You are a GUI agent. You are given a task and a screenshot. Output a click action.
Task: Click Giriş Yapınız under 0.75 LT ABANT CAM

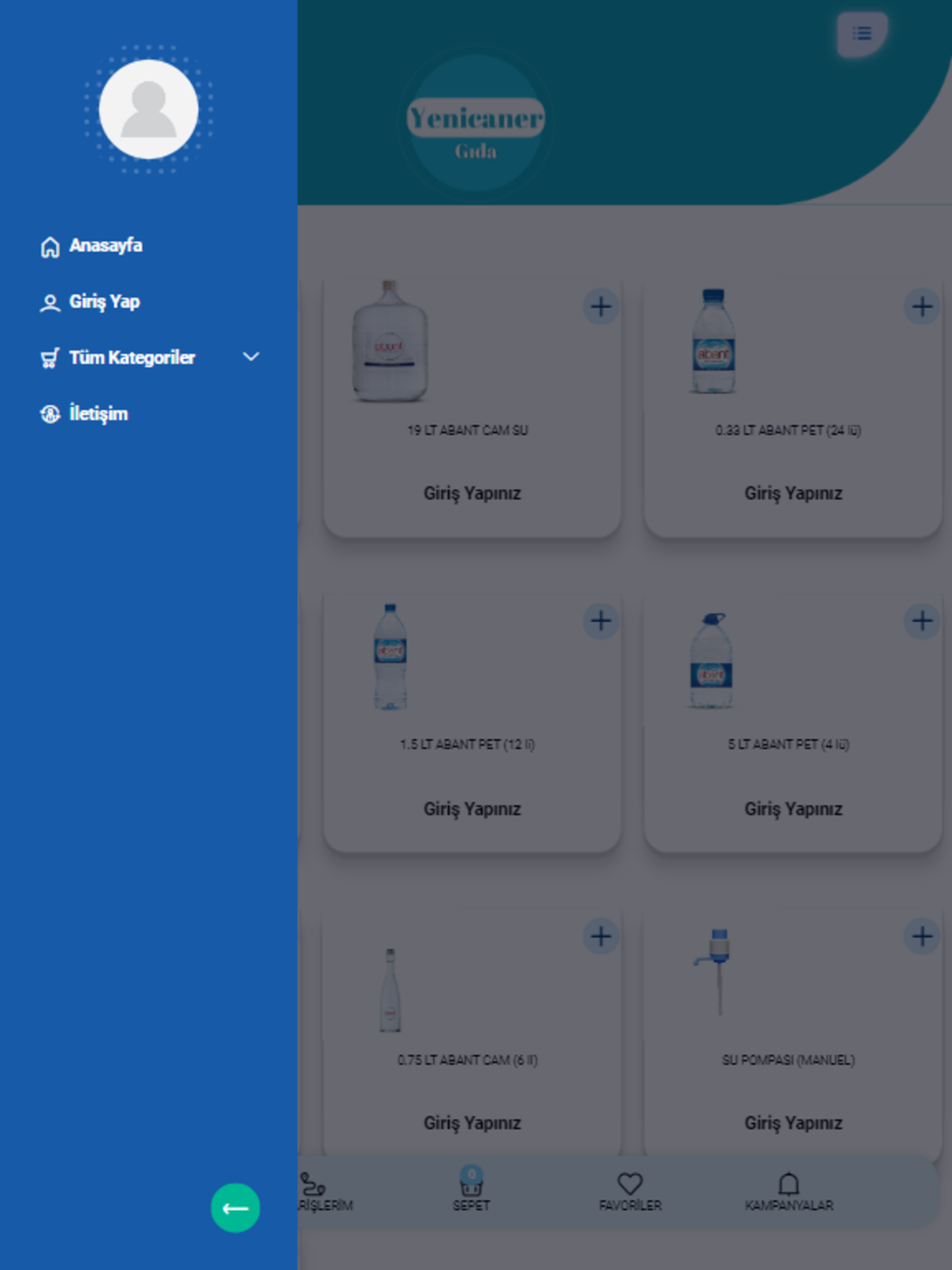[472, 1122]
